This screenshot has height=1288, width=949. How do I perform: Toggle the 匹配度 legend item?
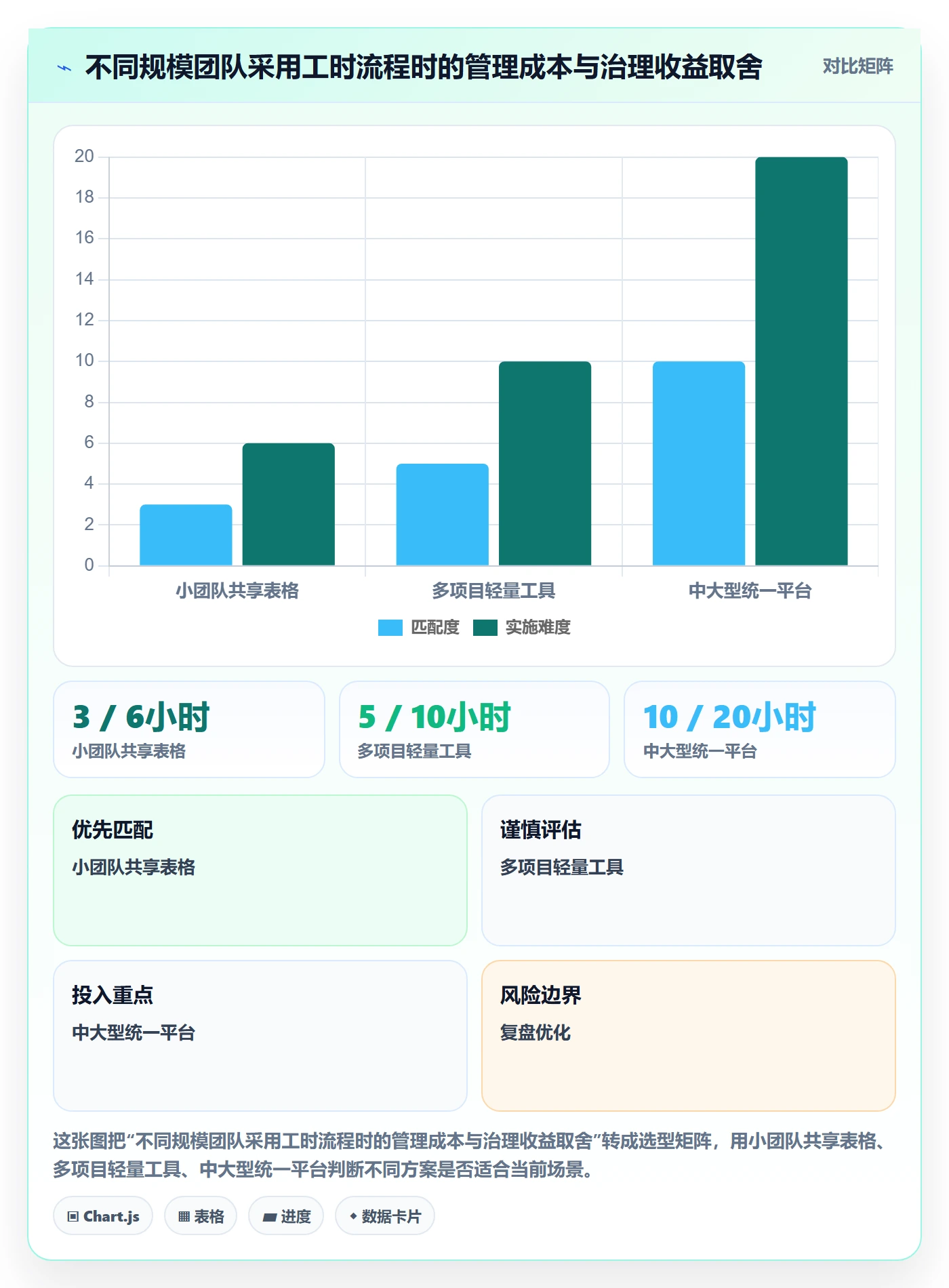tap(419, 627)
